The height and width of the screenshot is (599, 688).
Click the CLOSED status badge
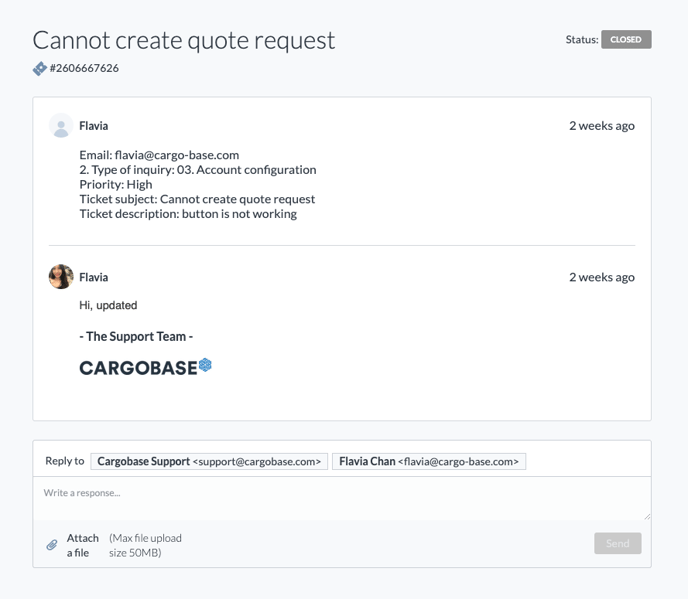coord(626,39)
